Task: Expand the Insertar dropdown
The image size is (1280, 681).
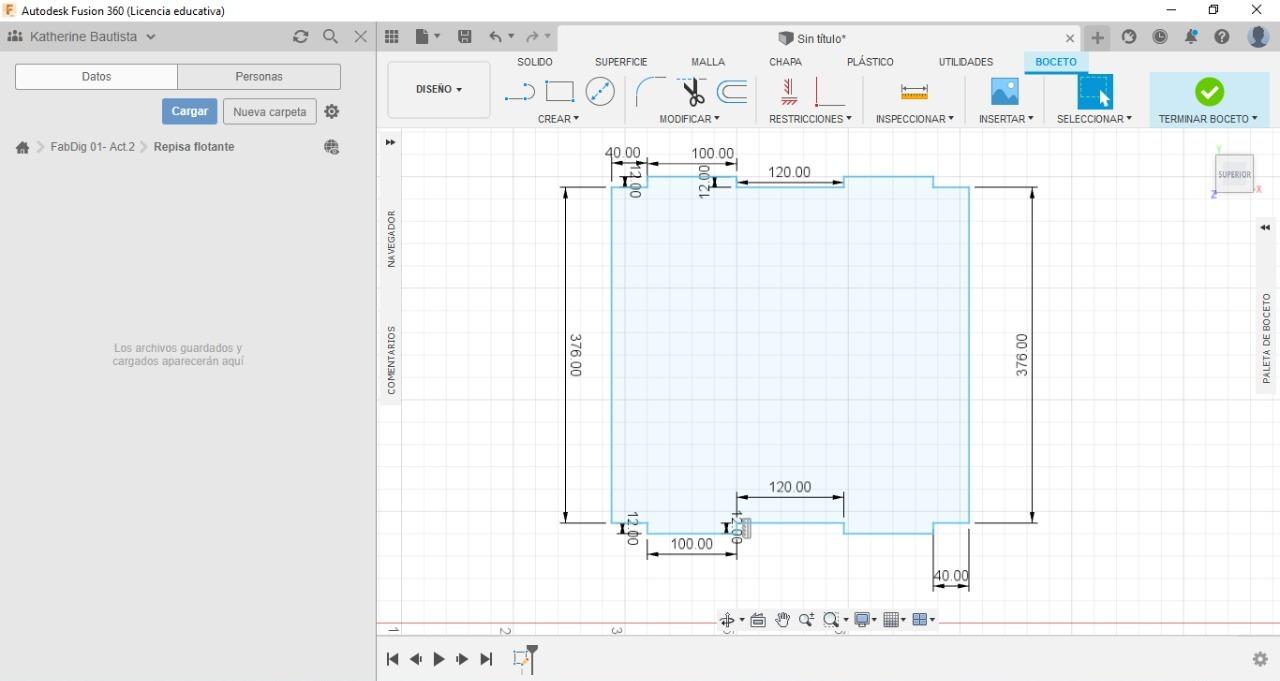Action: click(x=1006, y=119)
